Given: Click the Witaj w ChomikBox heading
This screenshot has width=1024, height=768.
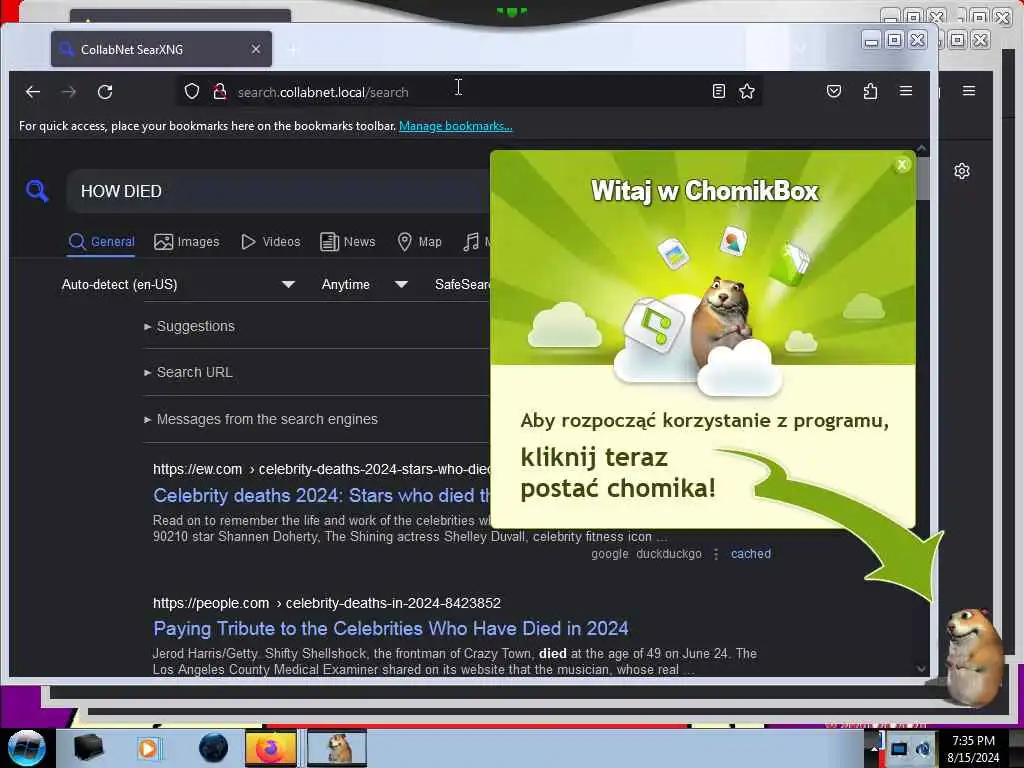Looking at the screenshot, I should tap(704, 191).
